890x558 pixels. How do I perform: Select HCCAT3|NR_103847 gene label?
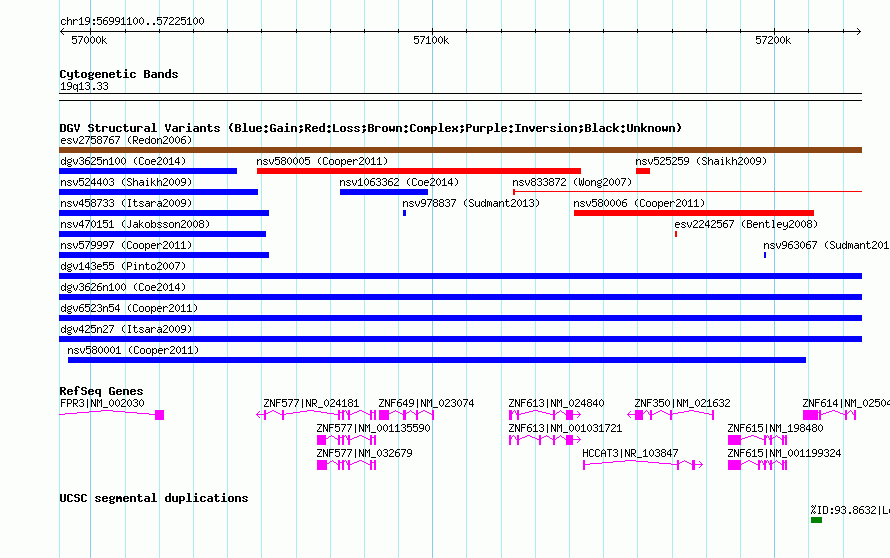click(x=630, y=454)
